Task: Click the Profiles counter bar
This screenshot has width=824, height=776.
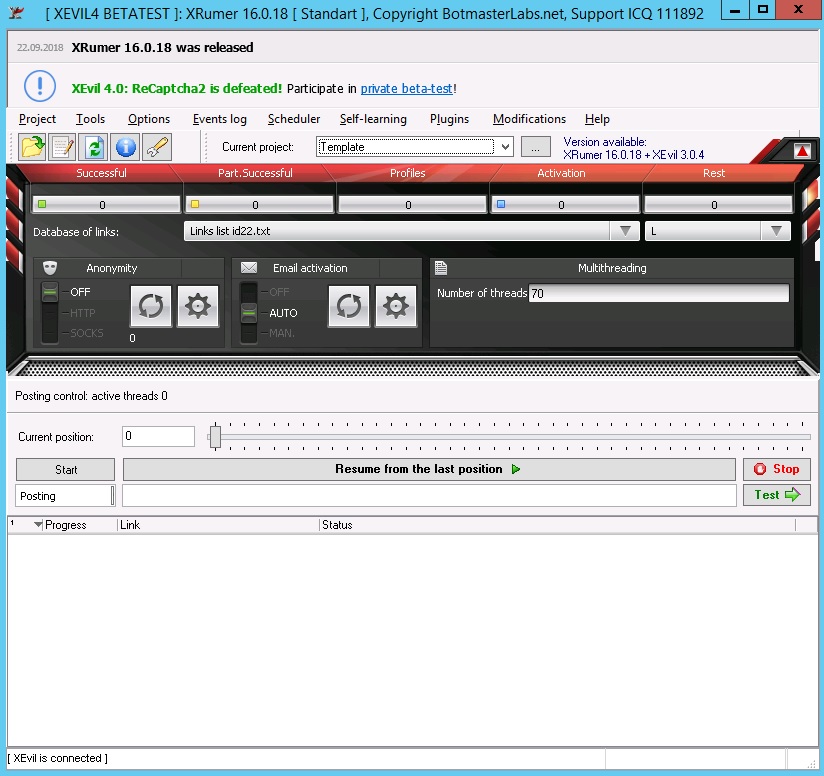Action: (412, 204)
